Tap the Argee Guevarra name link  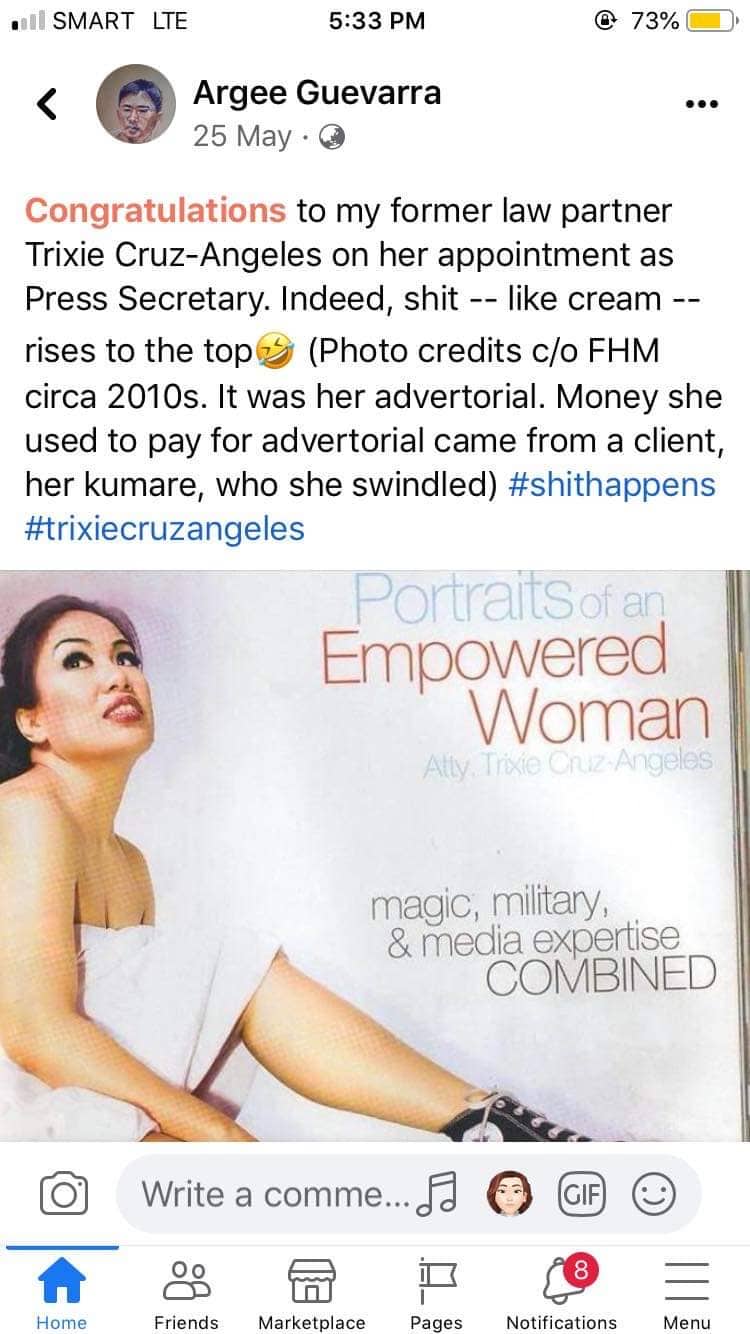317,93
